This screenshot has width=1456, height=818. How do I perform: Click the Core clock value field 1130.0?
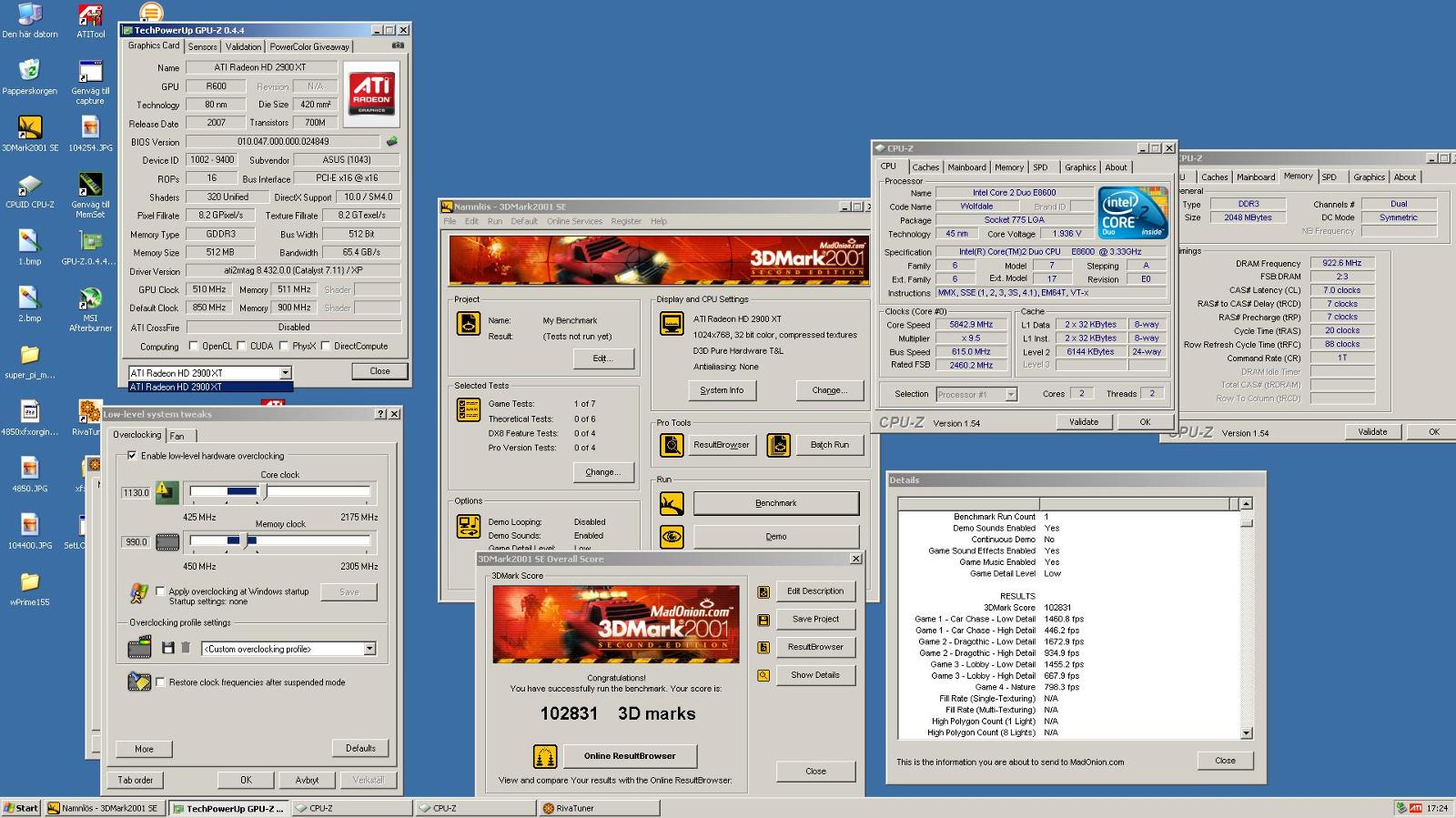point(136,493)
